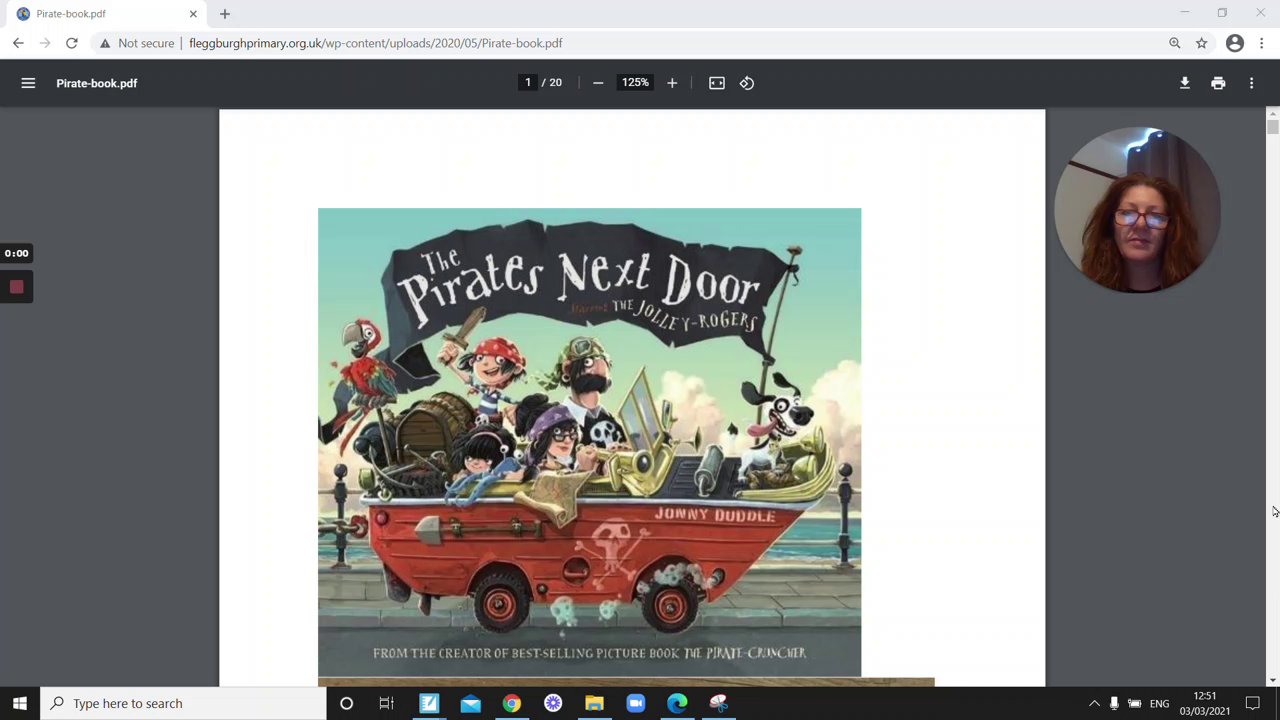The width and height of the screenshot is (1280, 720).
Task: Click the page number input field
Action: [x=528, y=83]
